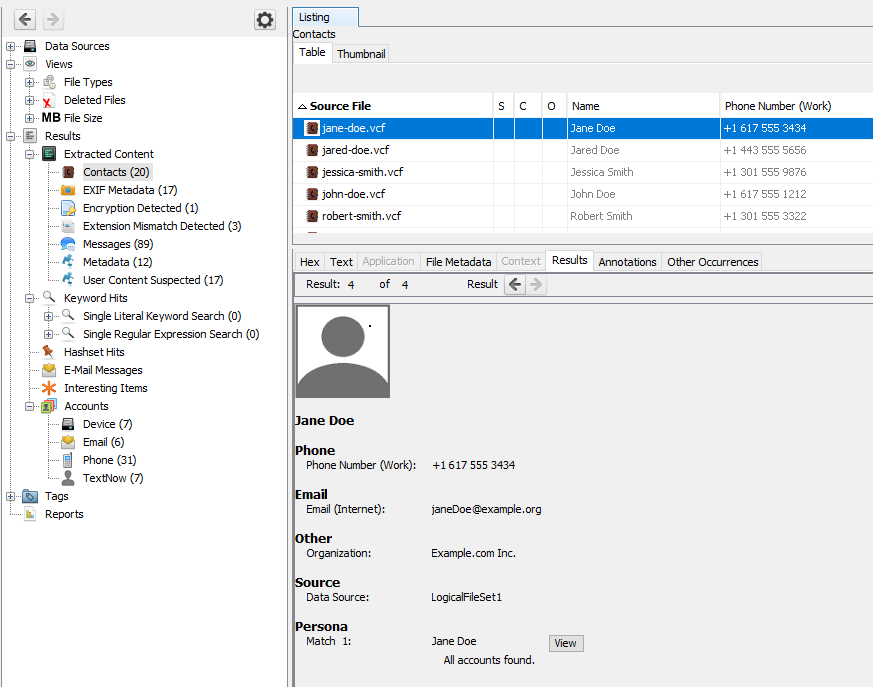Open the Annotations tab
The image size is (873, 687).
coord(627,262)
